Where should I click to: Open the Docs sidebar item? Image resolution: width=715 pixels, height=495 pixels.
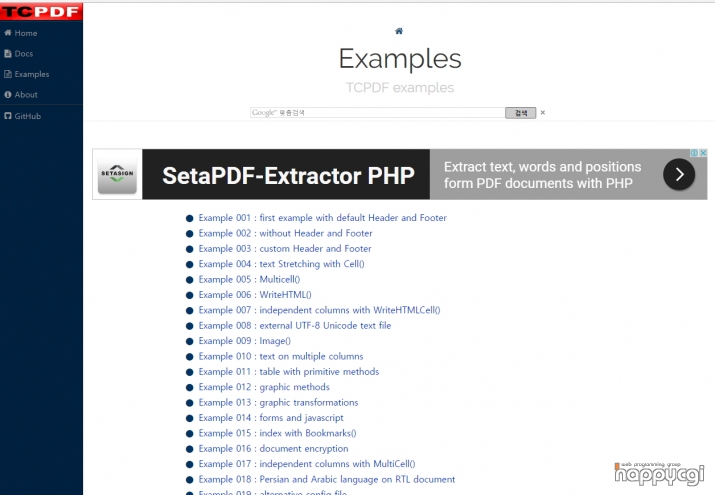(19, 53)
